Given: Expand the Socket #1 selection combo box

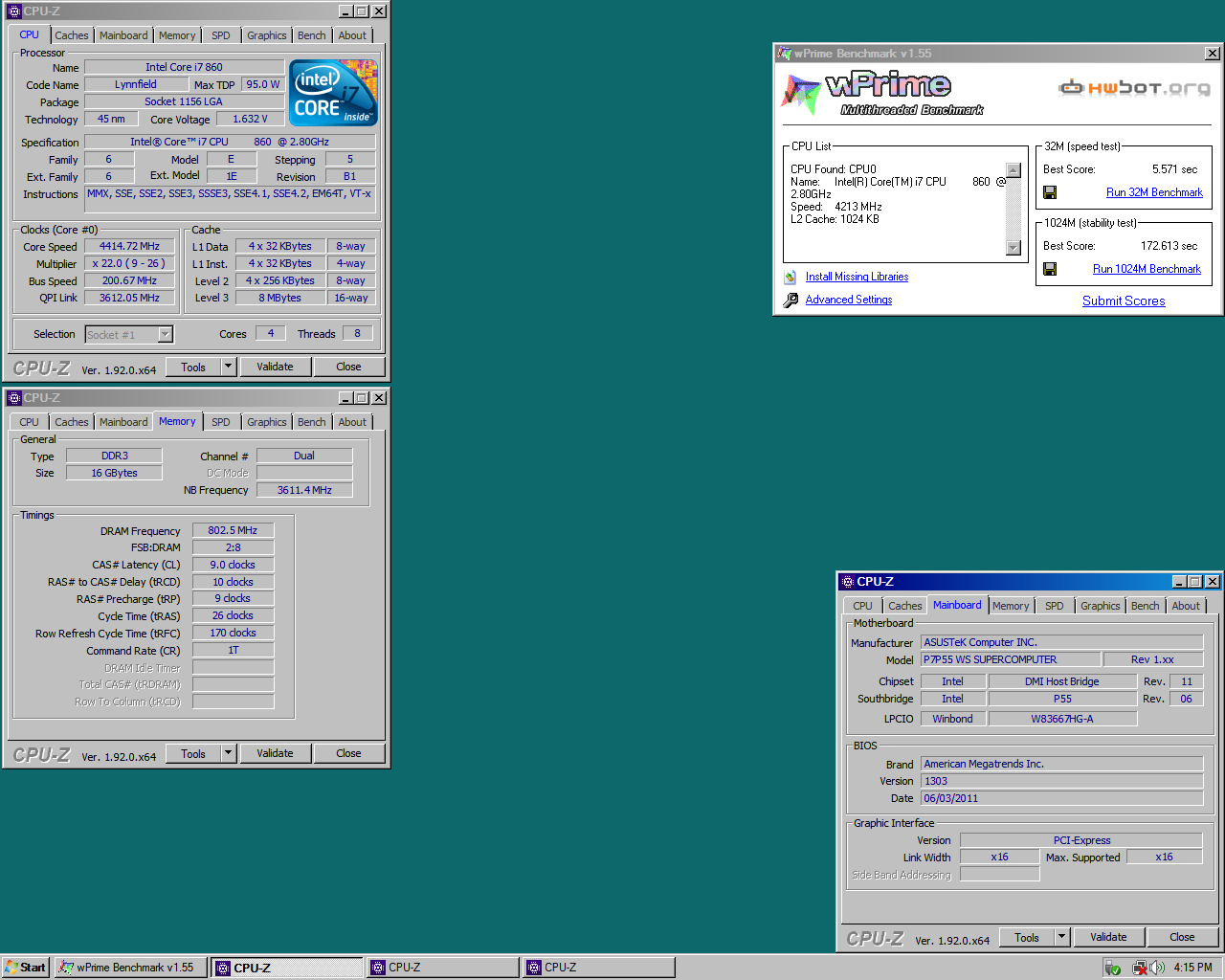Looking at the screenshot, I should pos(165,334).
